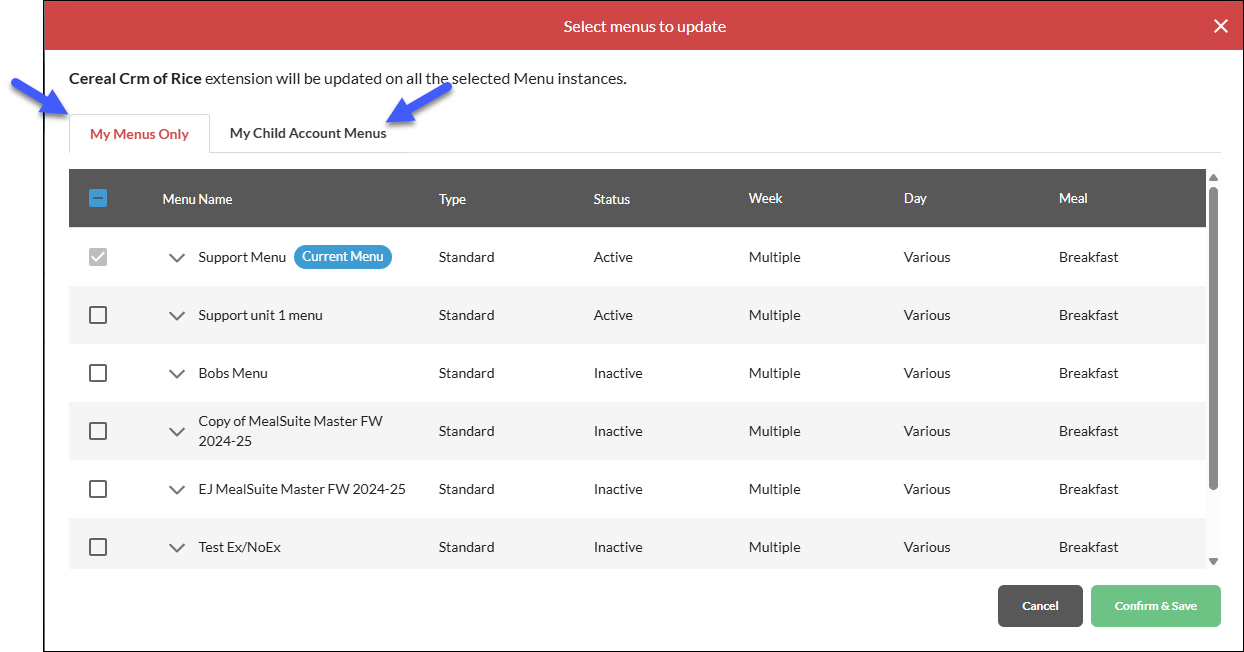Click scrollbar up arrow in menu list
This screenshot has width=1244, height=652.
tap(1213, 178)
